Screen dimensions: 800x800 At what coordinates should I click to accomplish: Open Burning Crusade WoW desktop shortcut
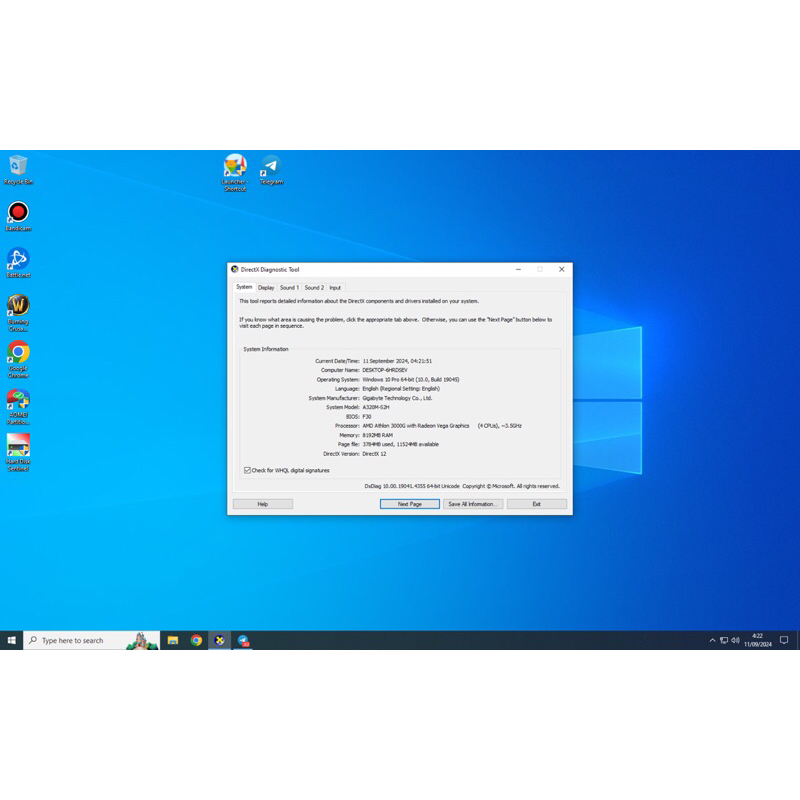point(18,305)
